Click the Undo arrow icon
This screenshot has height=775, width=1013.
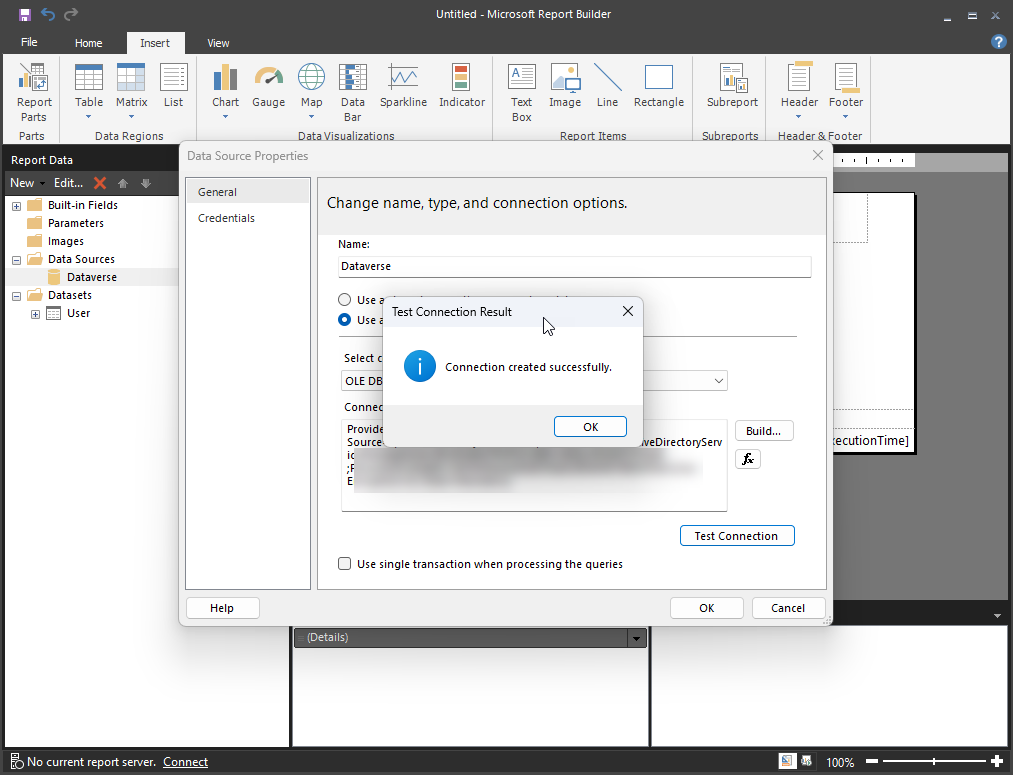[48, 14]
